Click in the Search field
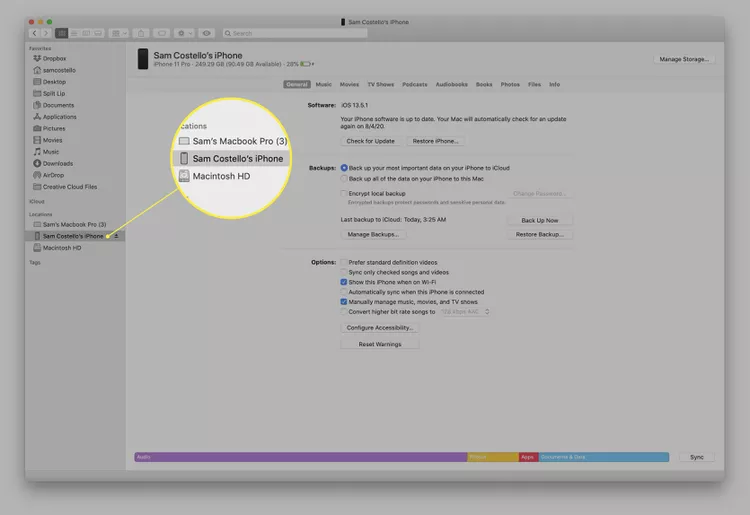750x515 pixels. tap(295, 33)
